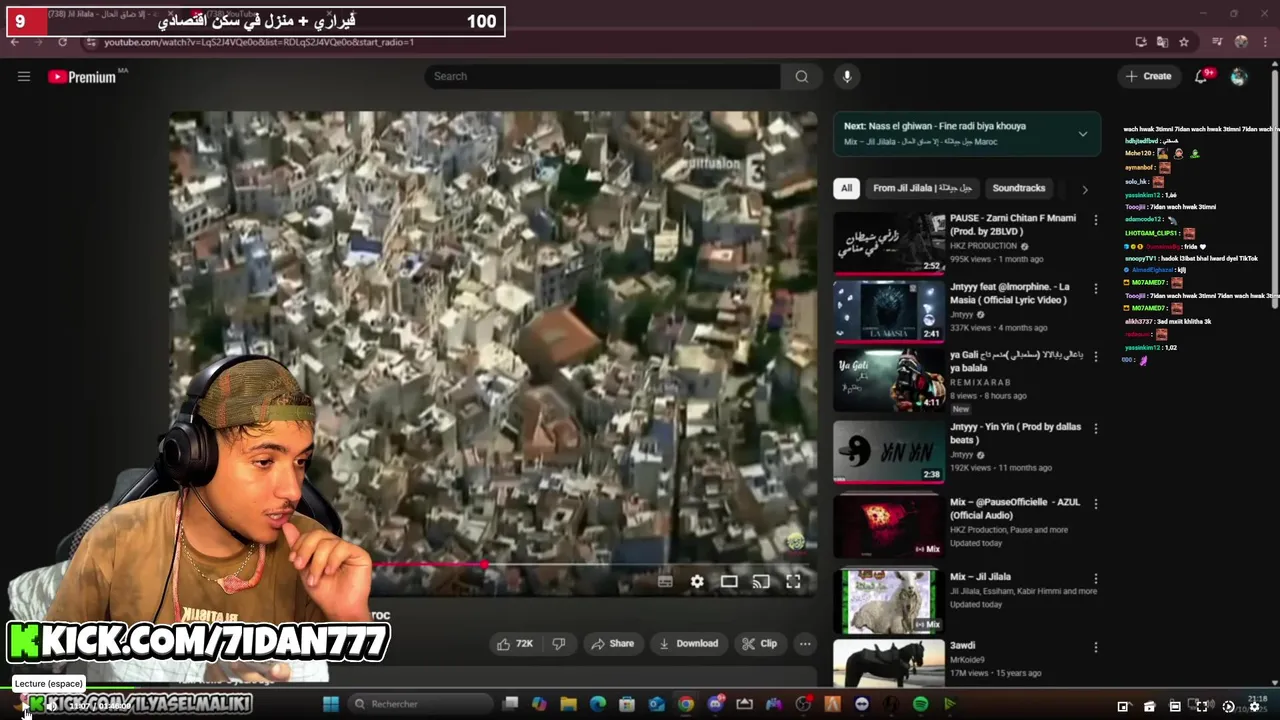Dislike the video
Viewport: 1280px width, 720px height.
(x=559, y=644)
